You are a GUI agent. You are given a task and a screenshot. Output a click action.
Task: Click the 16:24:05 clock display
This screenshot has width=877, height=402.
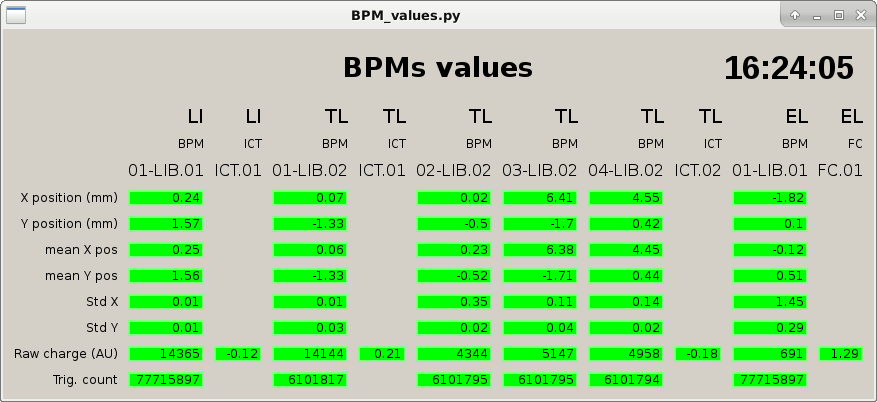[x=788, y=68]
